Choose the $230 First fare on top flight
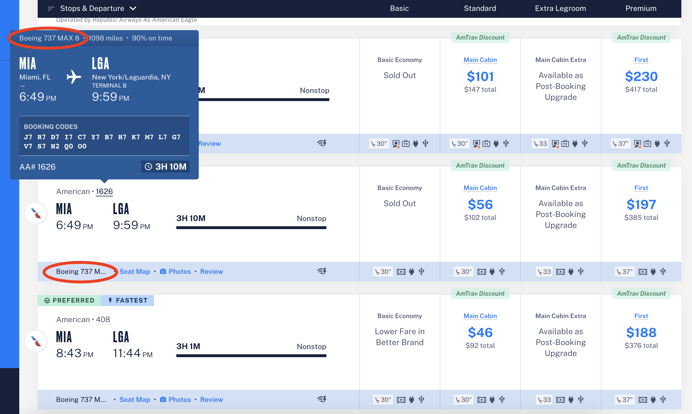The width and height of the screenshot is (692, 414). (641, 76)
